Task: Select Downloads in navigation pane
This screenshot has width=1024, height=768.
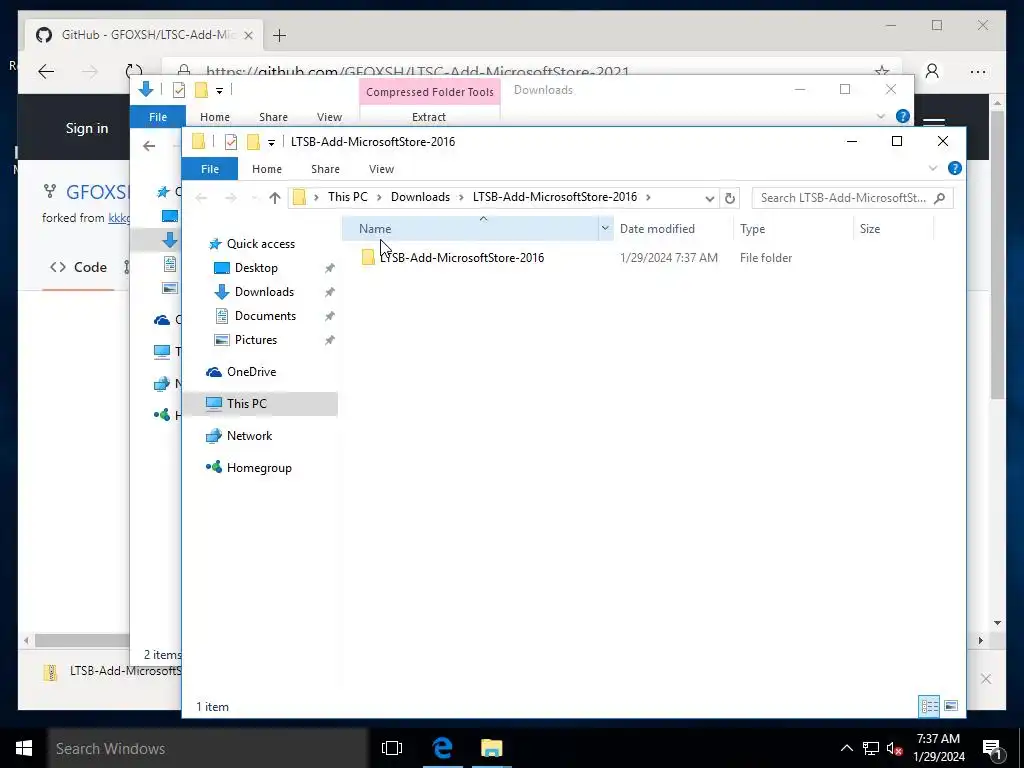Action: click(264, 292)
